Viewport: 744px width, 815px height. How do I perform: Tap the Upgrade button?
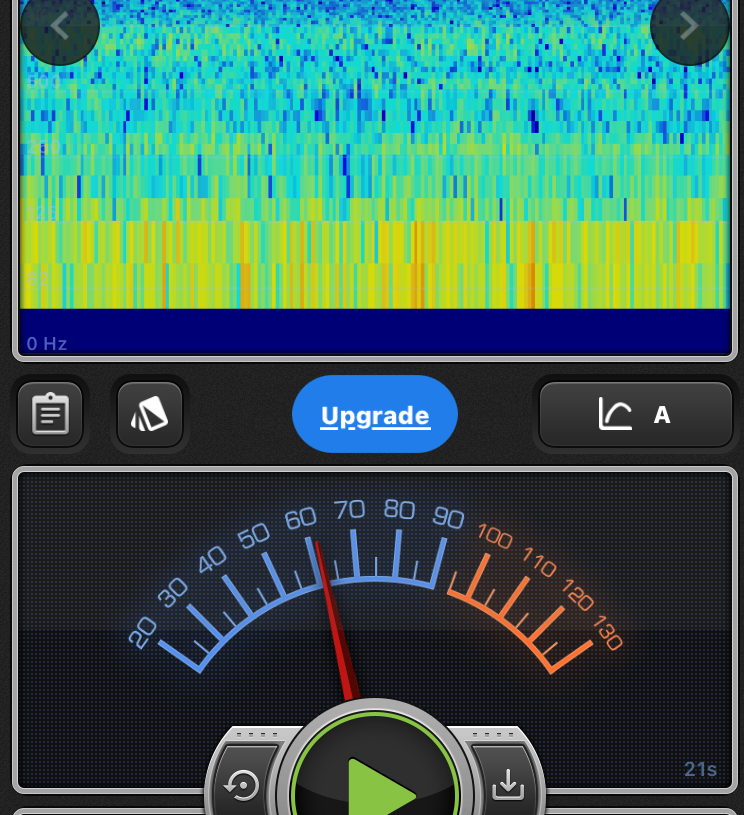[x=375, y=415]
